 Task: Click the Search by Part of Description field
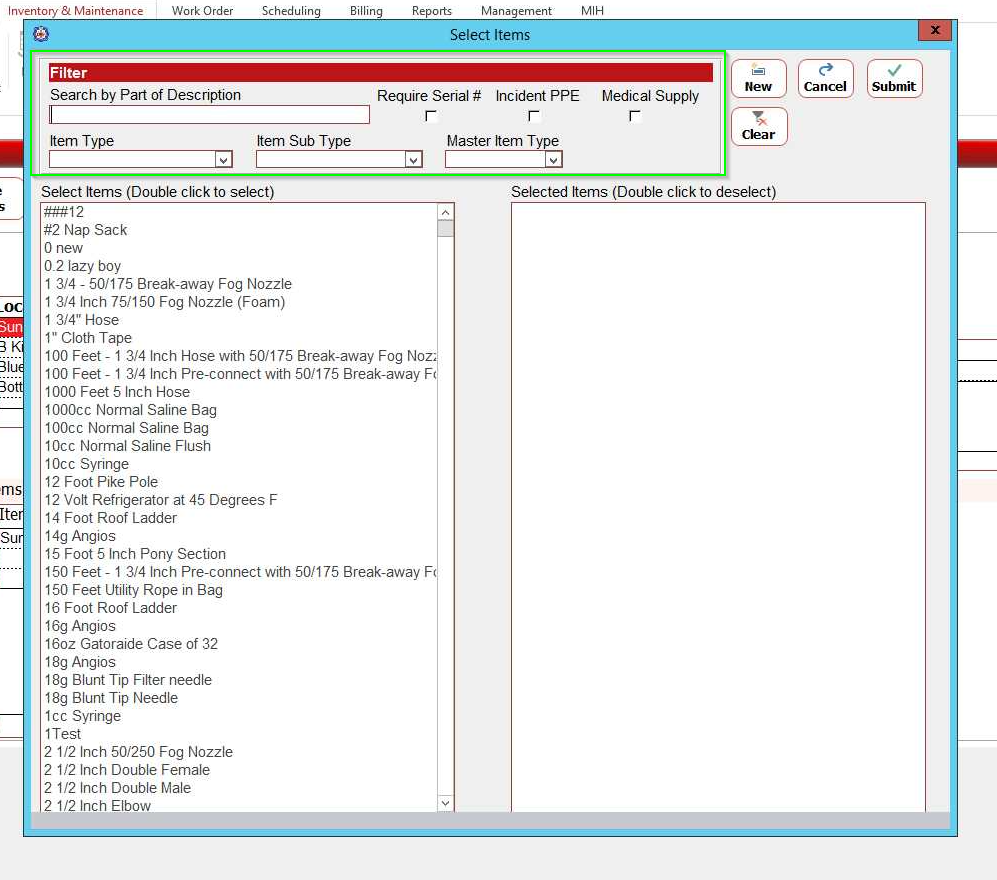pyautogui.click(x=210, y=115)
